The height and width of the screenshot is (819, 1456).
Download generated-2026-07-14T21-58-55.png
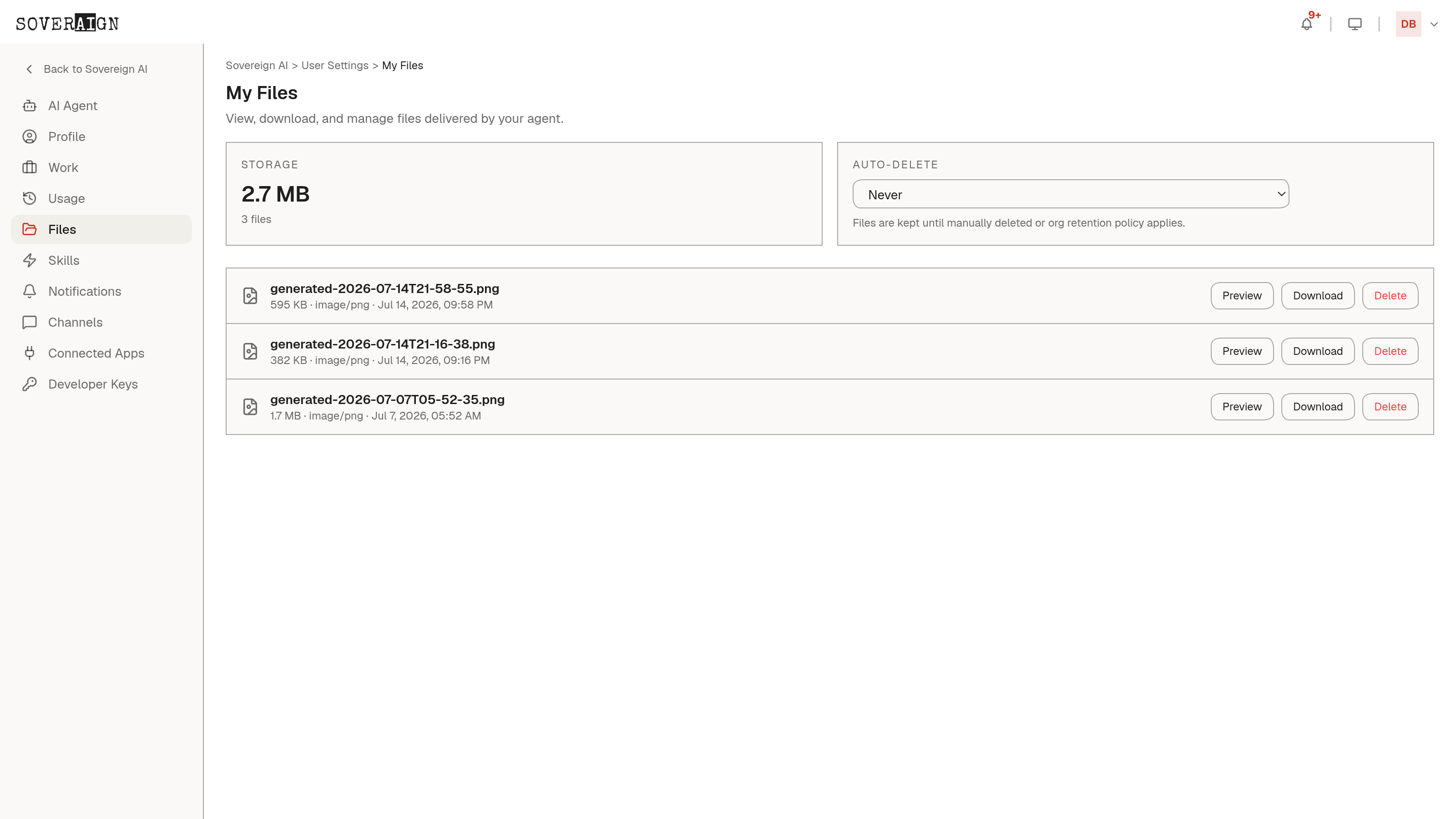tap(1318, 296)
